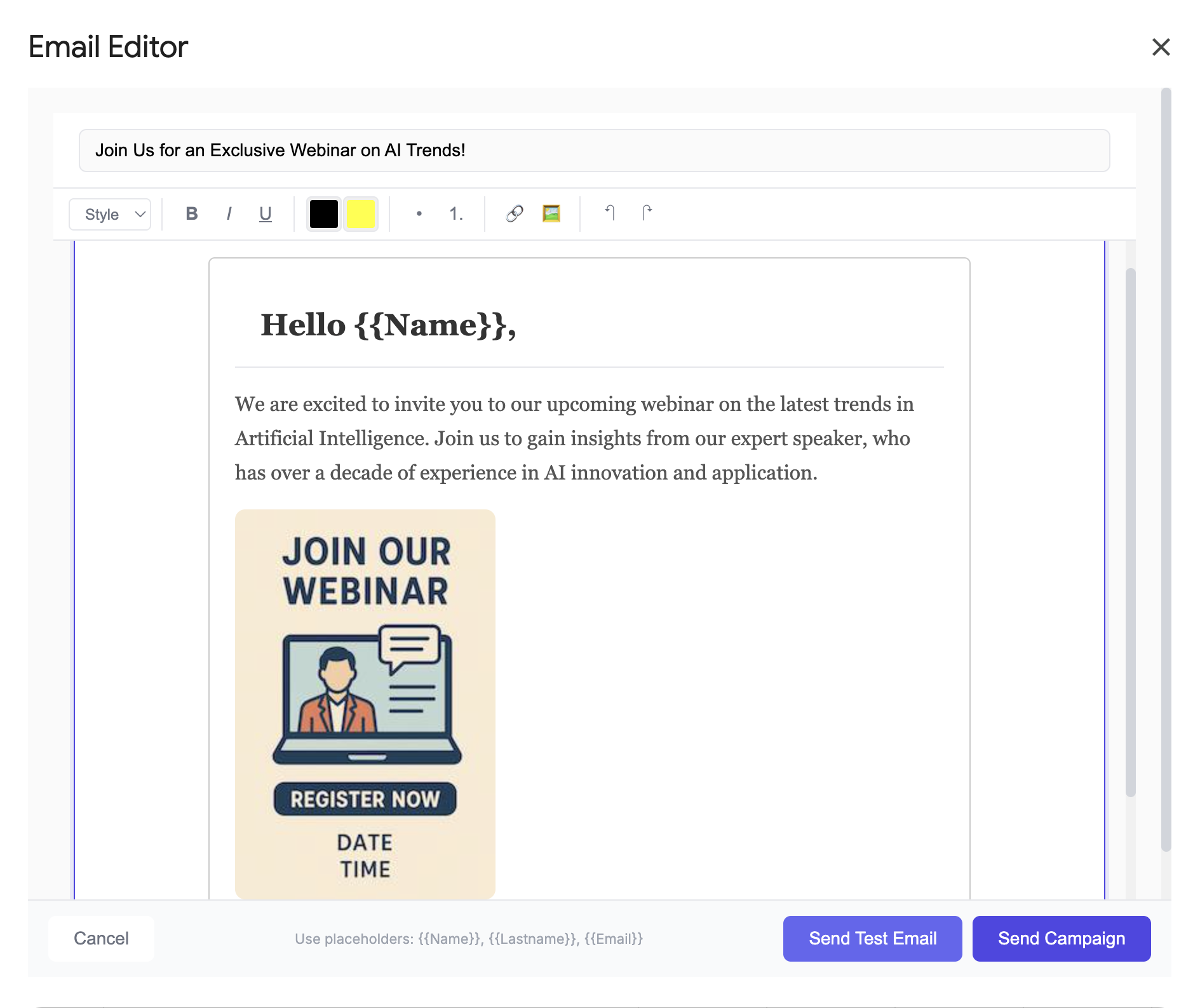Image resolution: width=1200 pixels, height=1008 pixels.
Task: Insert an image
Action: click(551, 214)
